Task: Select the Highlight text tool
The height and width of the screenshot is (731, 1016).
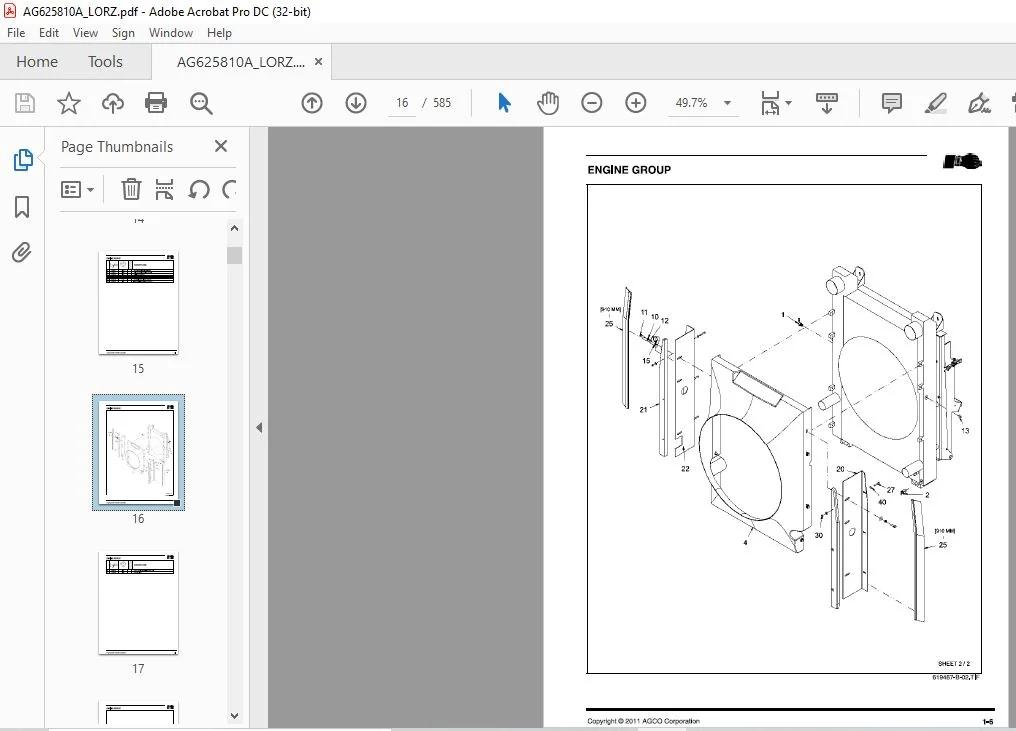Action: tap(936, 103)
